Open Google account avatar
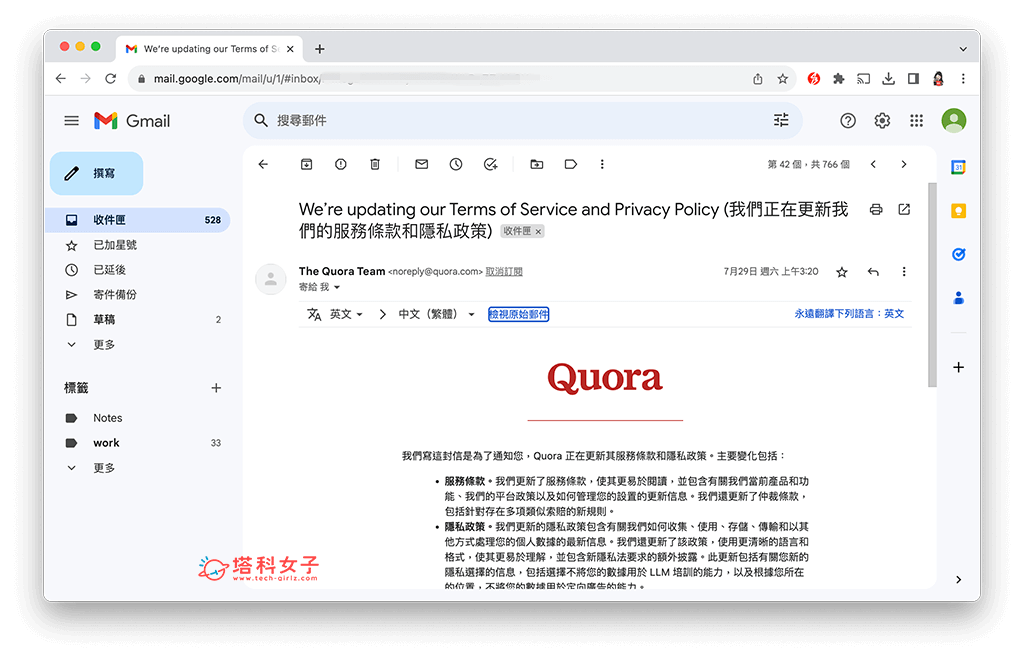 (953, 121)
